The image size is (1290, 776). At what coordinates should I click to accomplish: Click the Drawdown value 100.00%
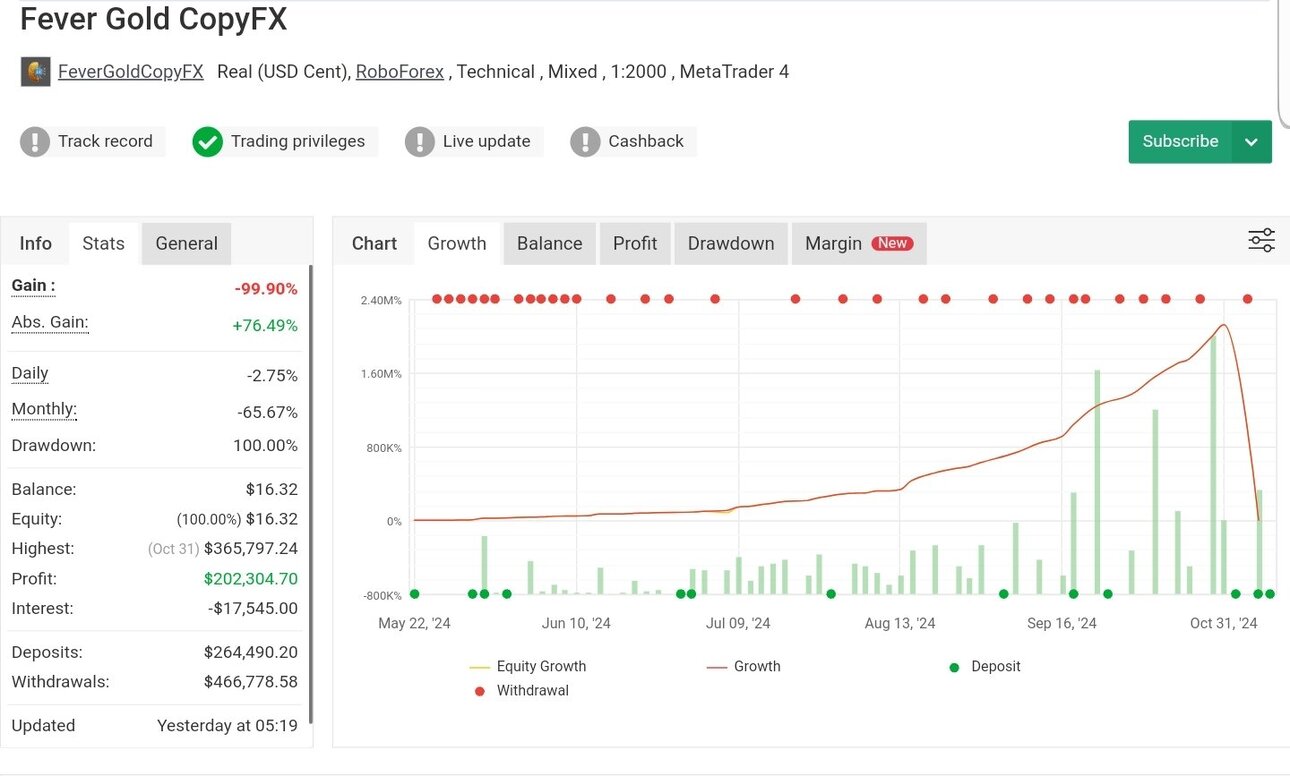[265, 446]
